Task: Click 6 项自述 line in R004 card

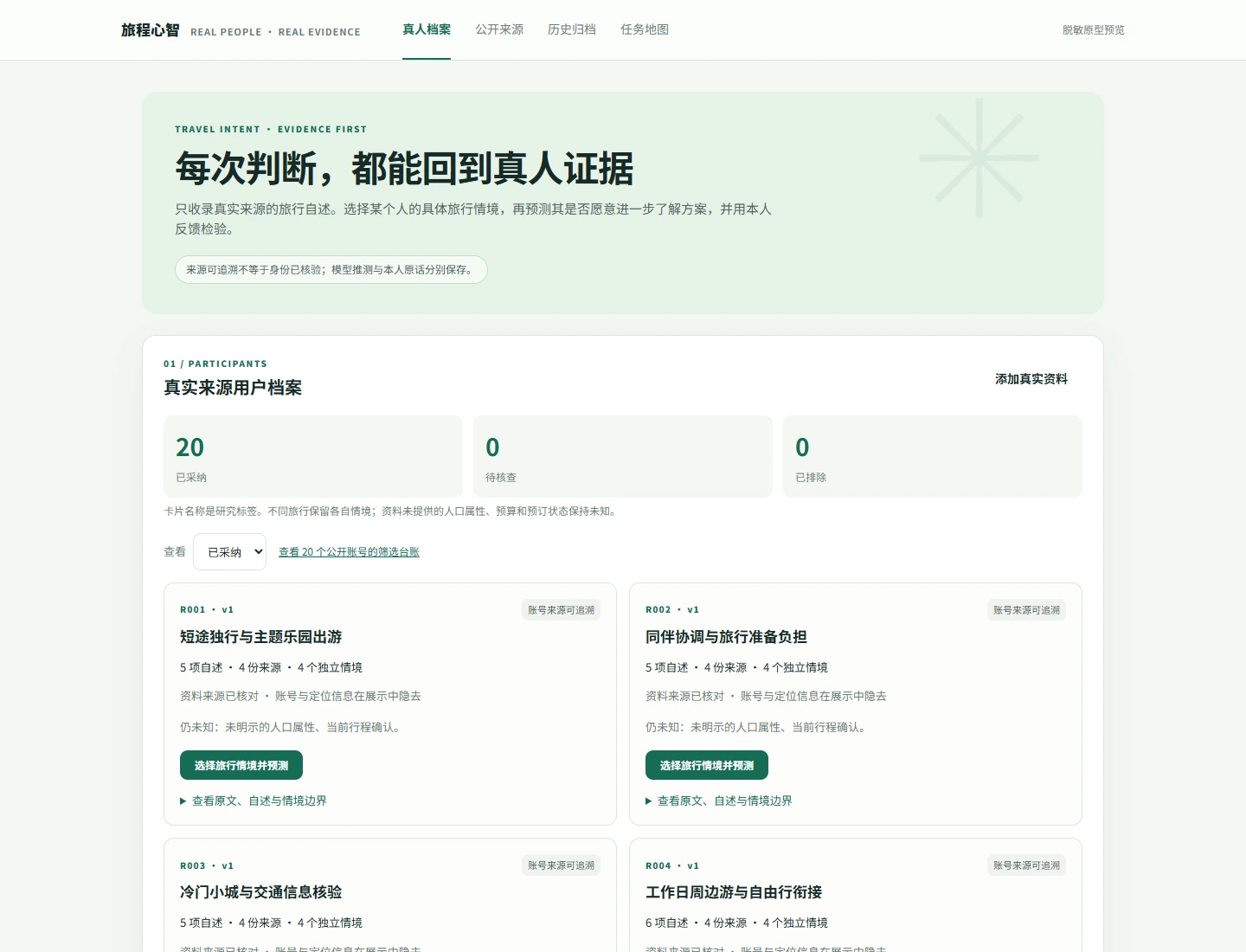Action: pos(736,923)
